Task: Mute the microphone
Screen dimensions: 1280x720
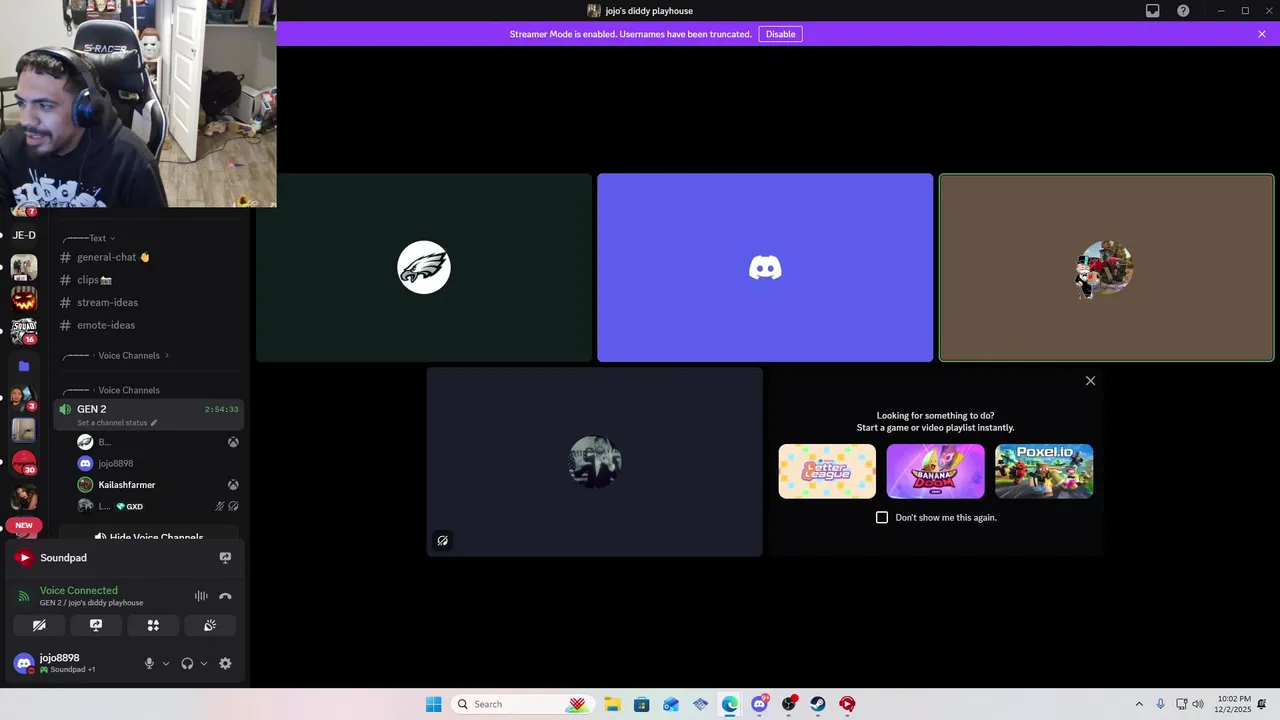Action: 149,663
